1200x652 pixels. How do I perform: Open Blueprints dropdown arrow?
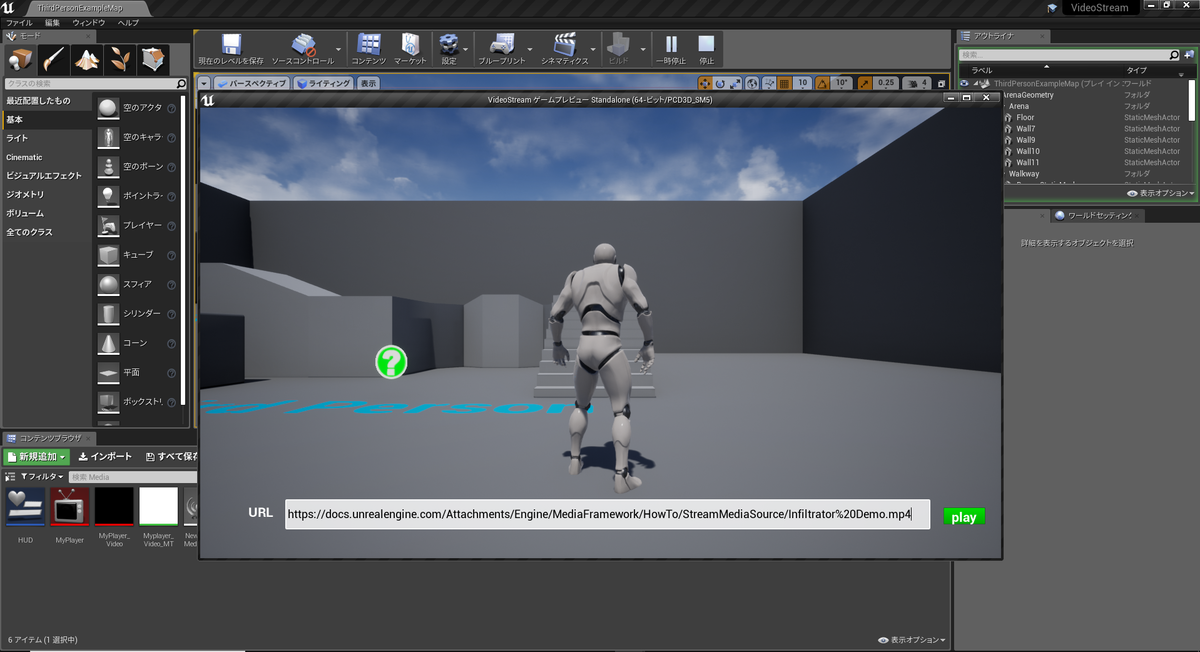(x=531, y=48)
